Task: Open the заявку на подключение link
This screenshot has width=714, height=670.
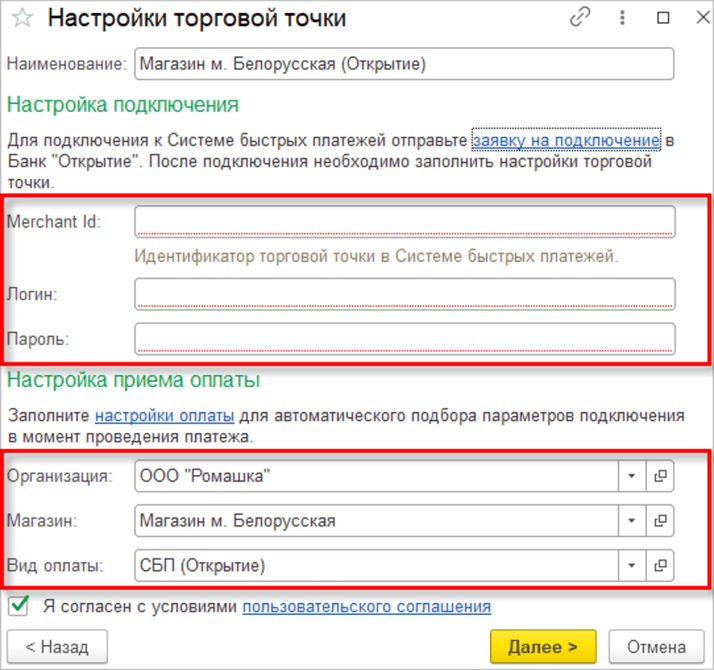Action: point(566,140)
